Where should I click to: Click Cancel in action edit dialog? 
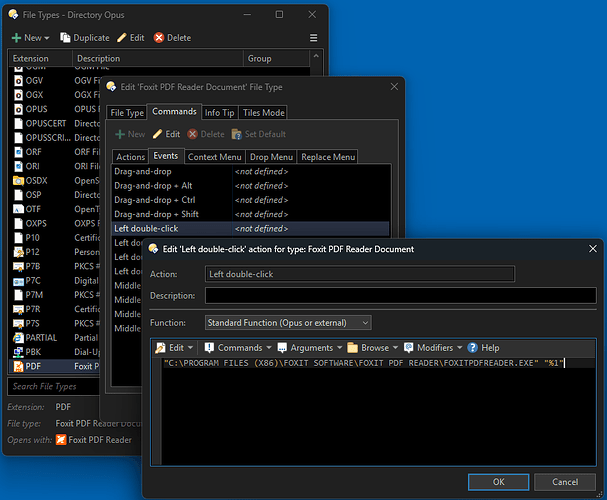[565, 482]
